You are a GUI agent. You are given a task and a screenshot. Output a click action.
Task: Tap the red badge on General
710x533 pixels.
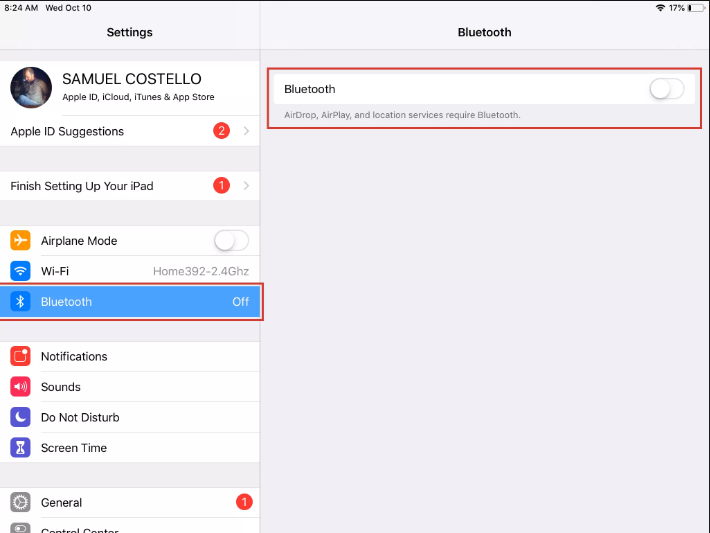point(244,502)
